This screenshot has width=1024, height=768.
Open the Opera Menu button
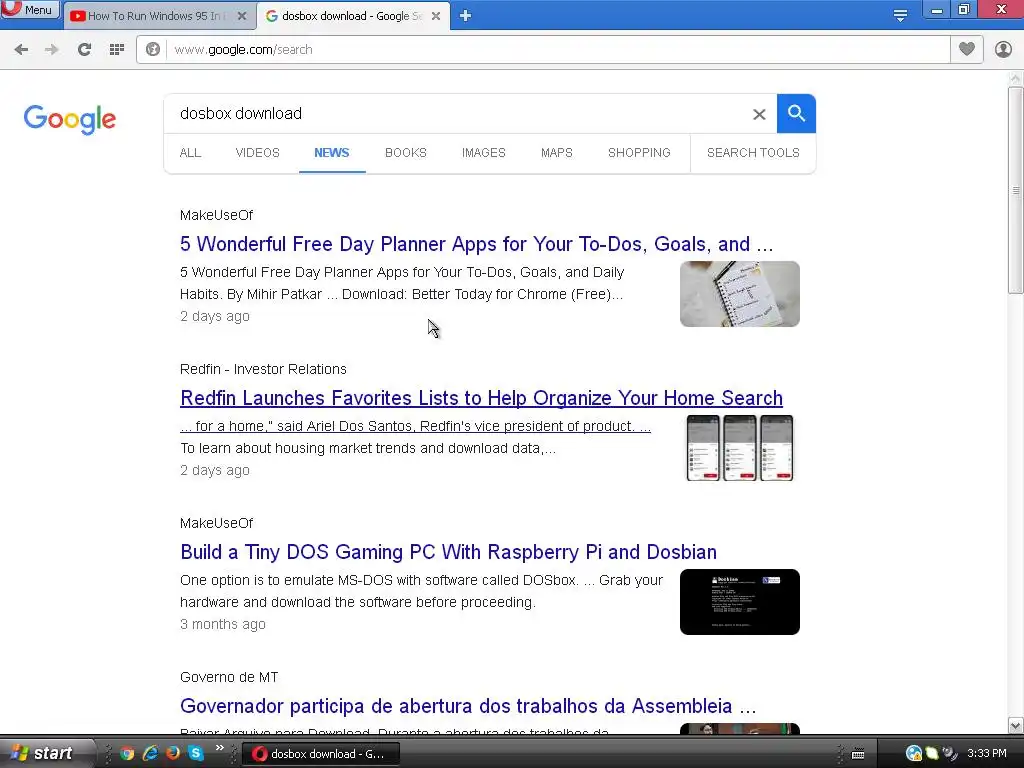30,10
